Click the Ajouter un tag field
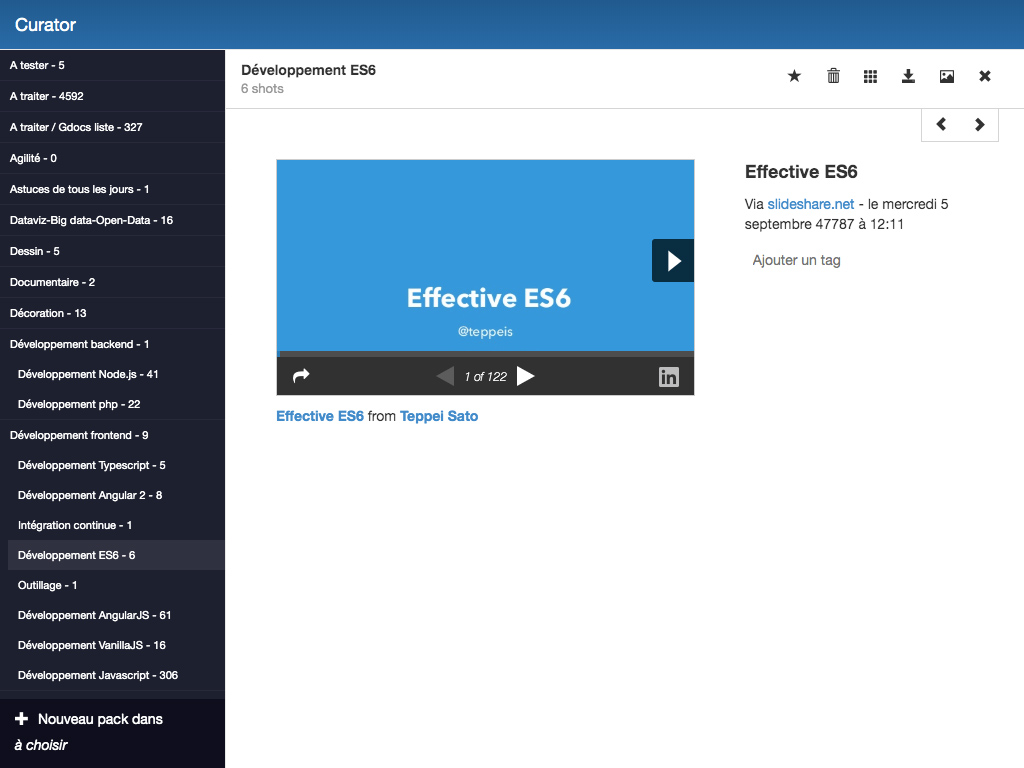This screenshot has width=1024, height=768. tap(796, 260)
